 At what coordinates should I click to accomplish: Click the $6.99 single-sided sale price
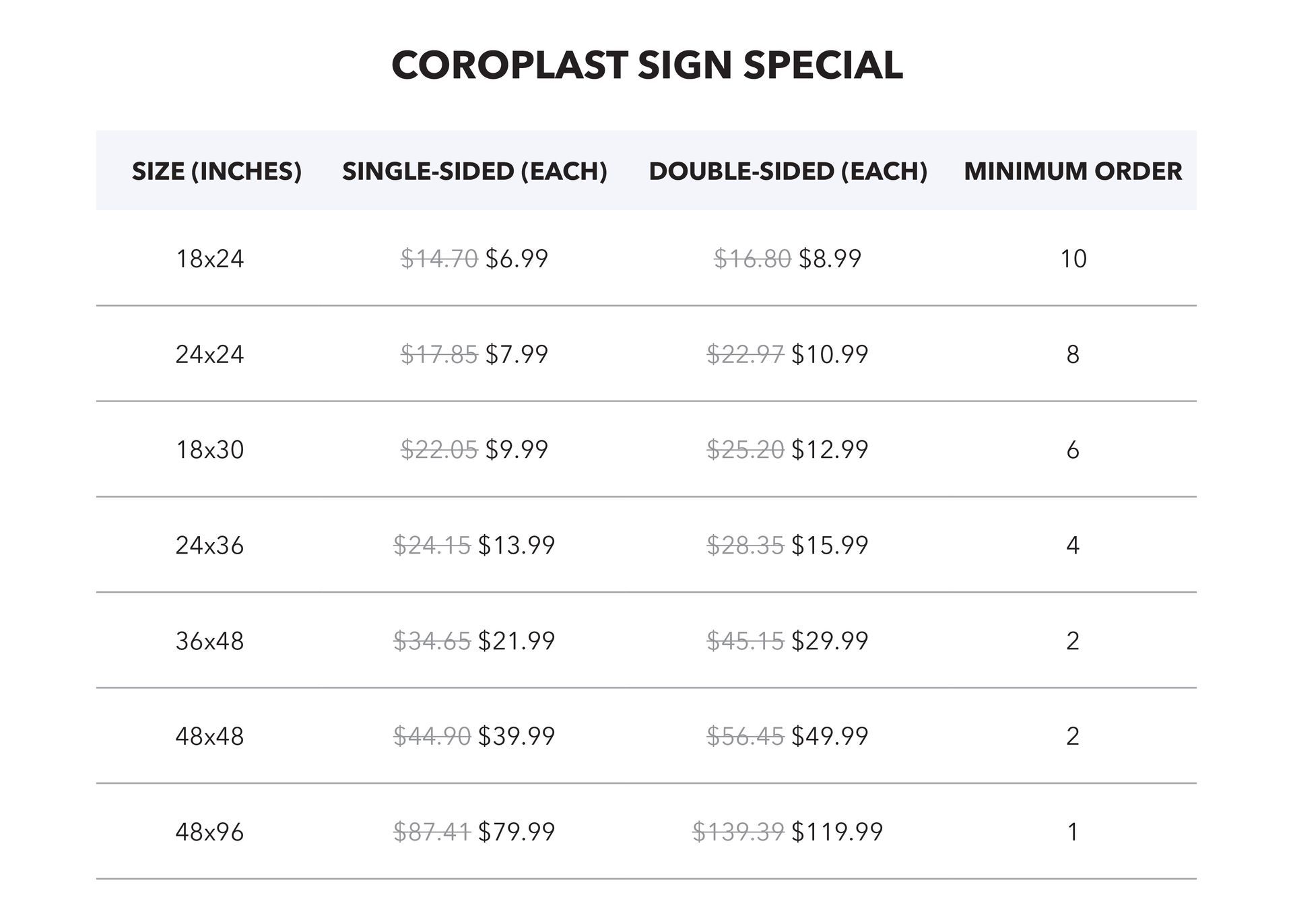click(517, 259)
